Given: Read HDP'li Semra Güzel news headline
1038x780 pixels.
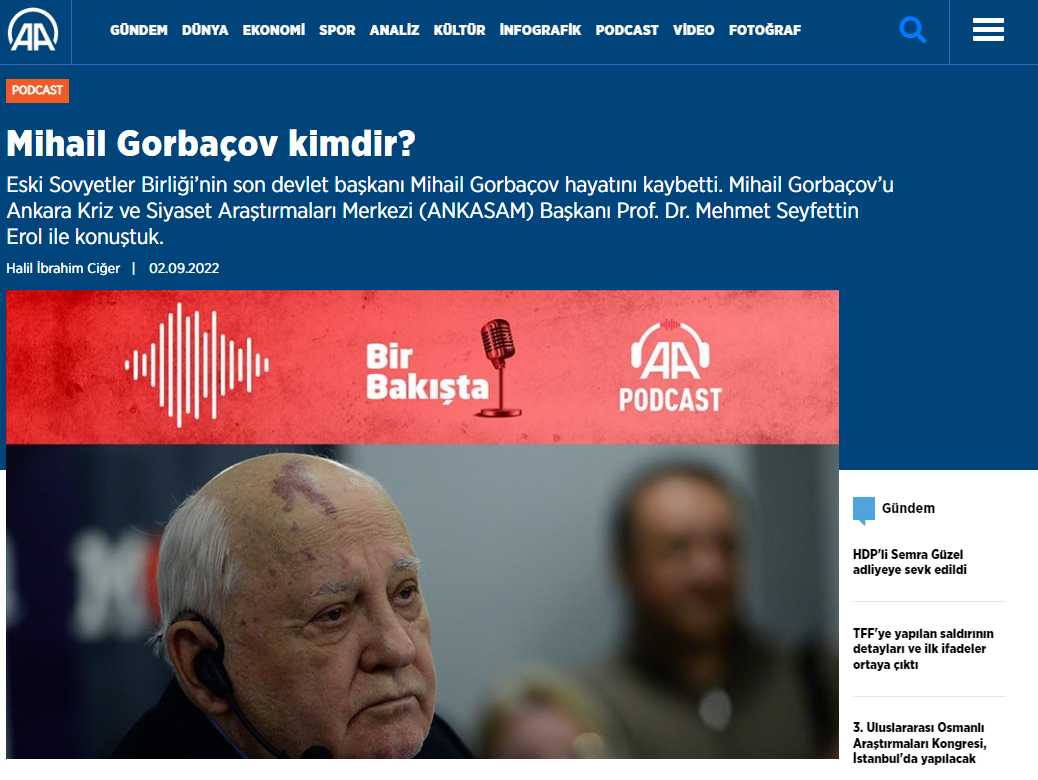Looking at the screenshot, I should [x=910, y=562].
